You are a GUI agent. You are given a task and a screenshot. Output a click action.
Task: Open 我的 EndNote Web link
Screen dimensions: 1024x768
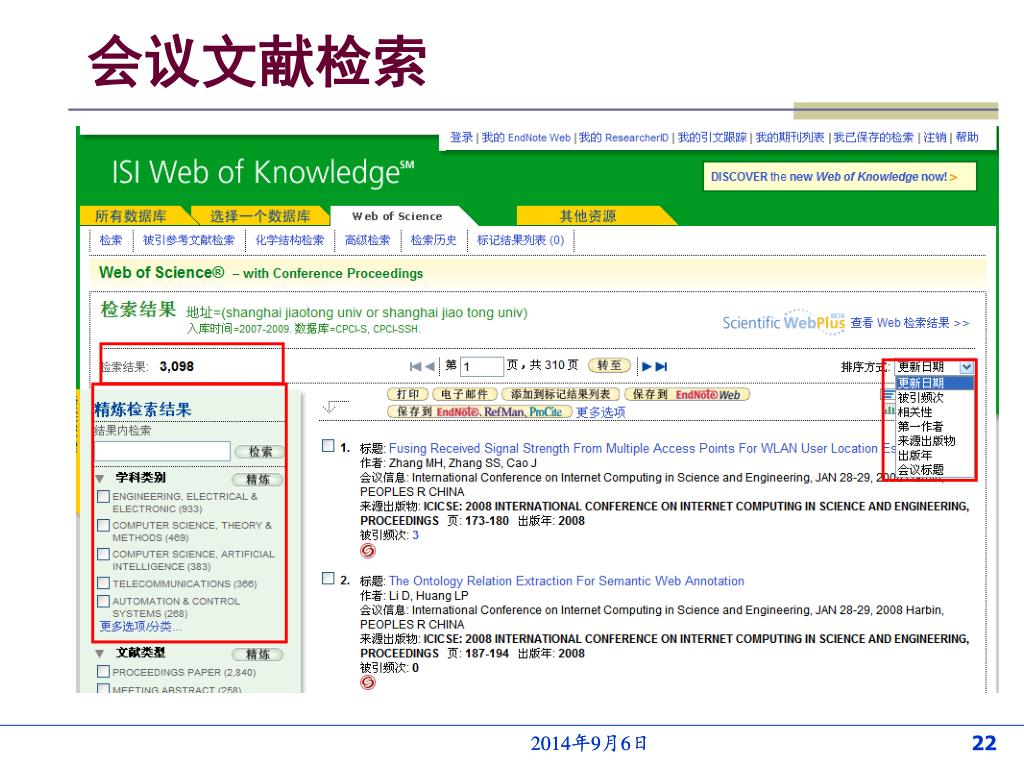(x=526, y=137)
